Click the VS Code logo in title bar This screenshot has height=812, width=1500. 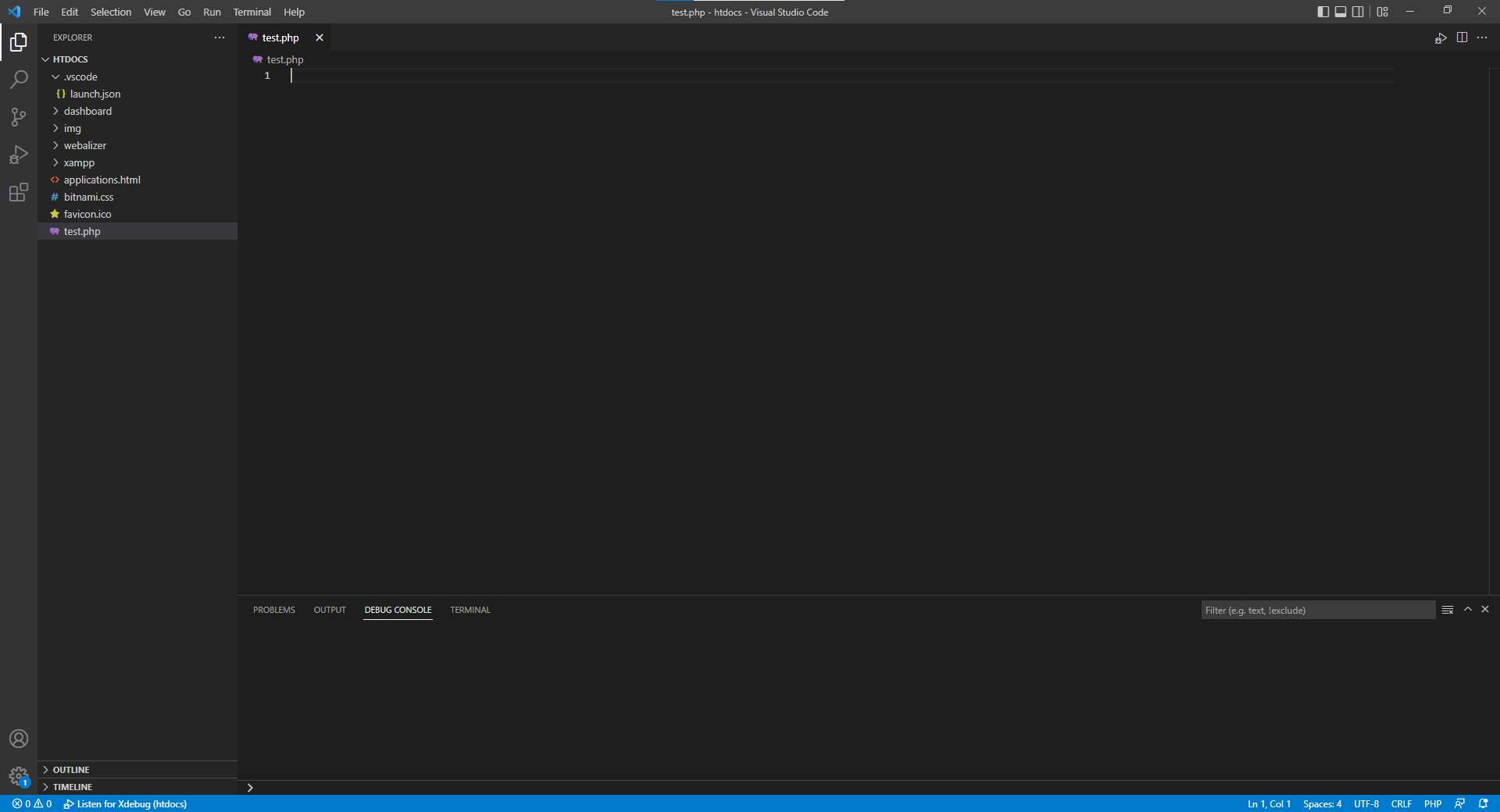click(x=14, y=12)
